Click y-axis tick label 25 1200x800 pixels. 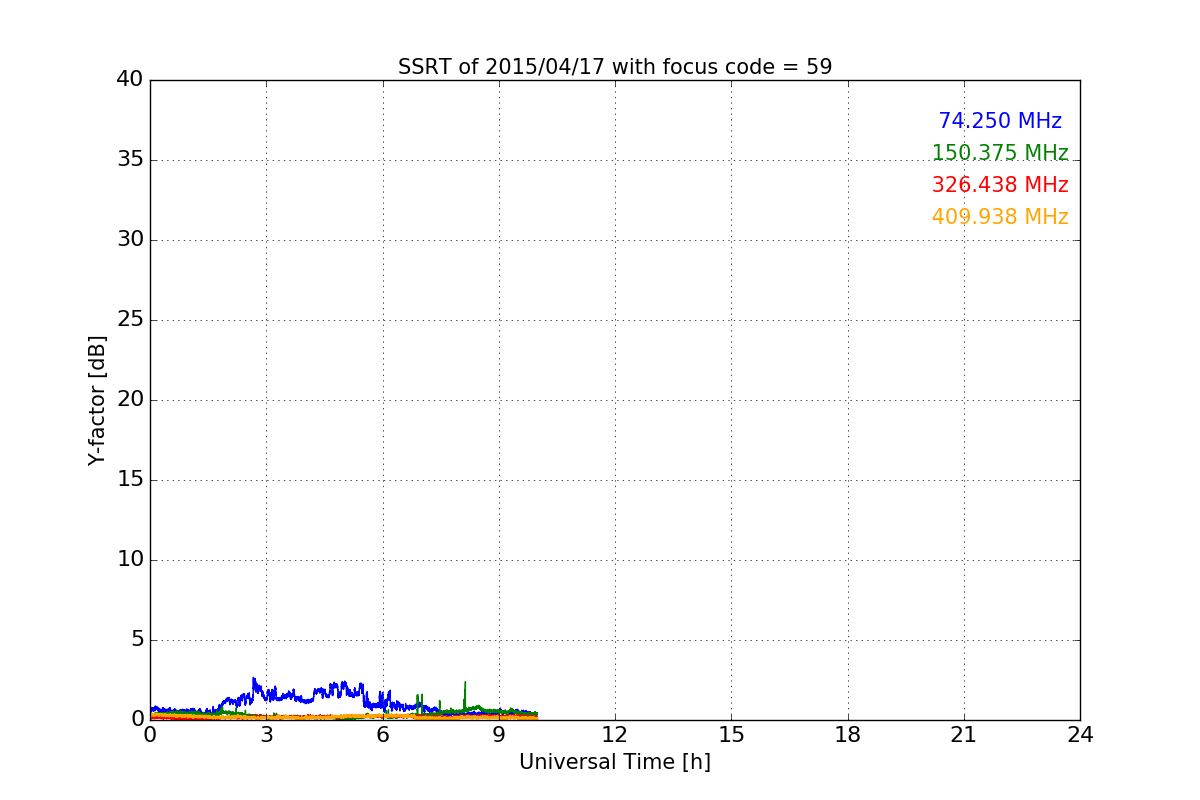(x=130, y=320)
